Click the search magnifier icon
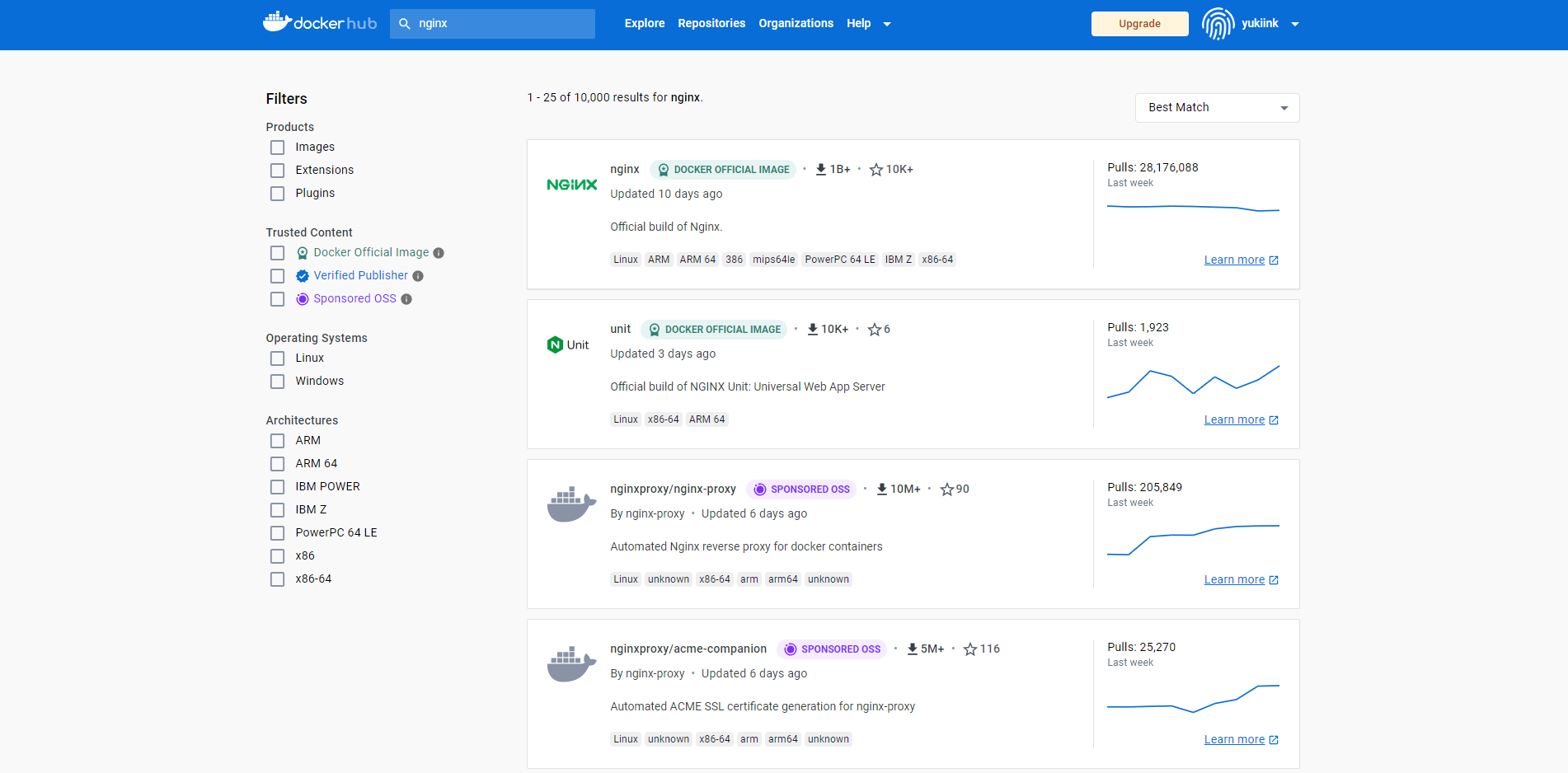Viewport: 1568px width, 773px height. point(405,24)
